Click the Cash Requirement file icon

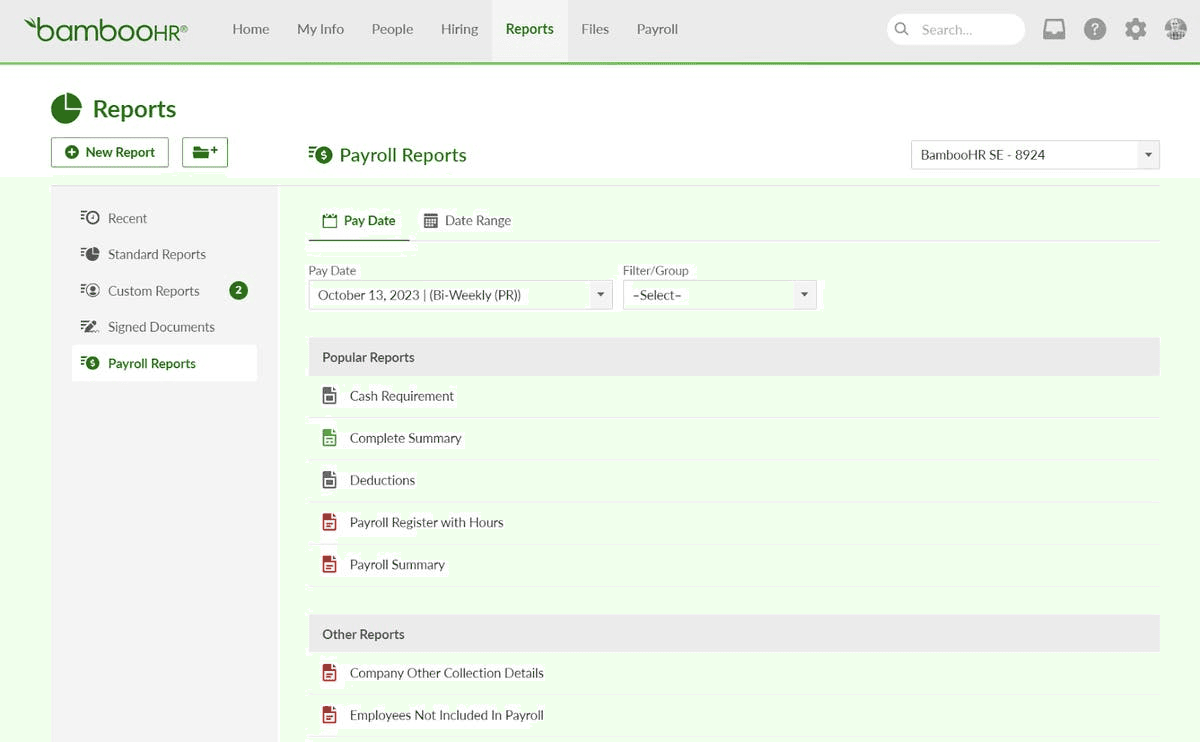[329, 396]
